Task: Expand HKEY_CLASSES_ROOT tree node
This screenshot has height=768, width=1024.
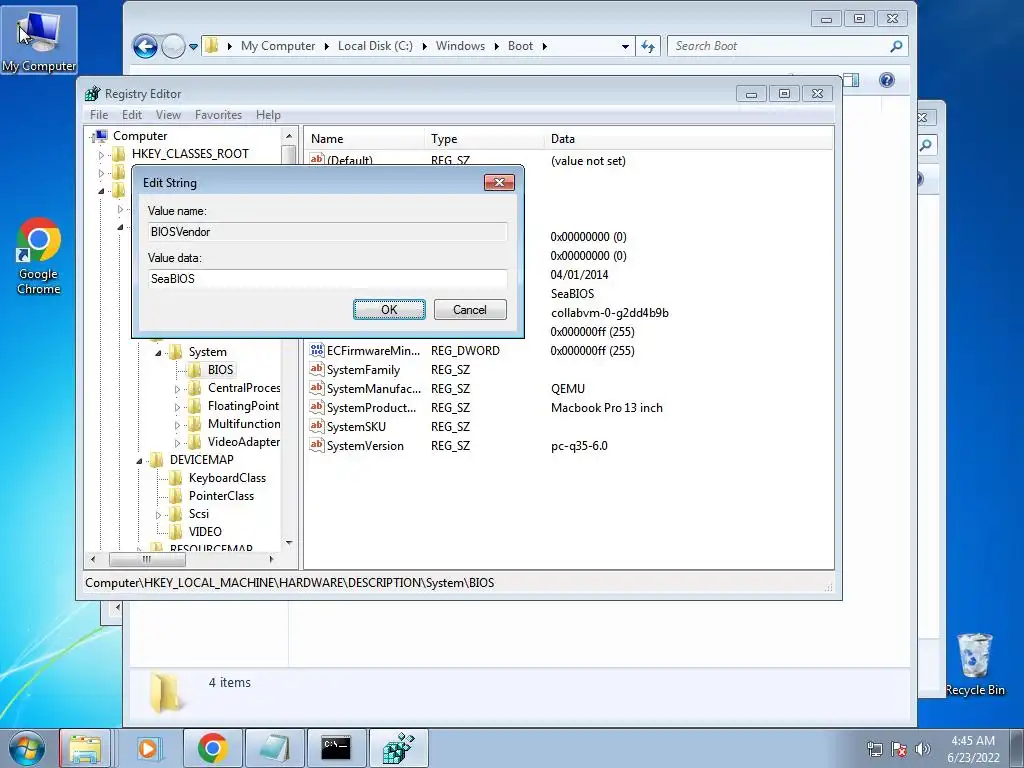Action: pyautogui.click(x=101, y=155)
